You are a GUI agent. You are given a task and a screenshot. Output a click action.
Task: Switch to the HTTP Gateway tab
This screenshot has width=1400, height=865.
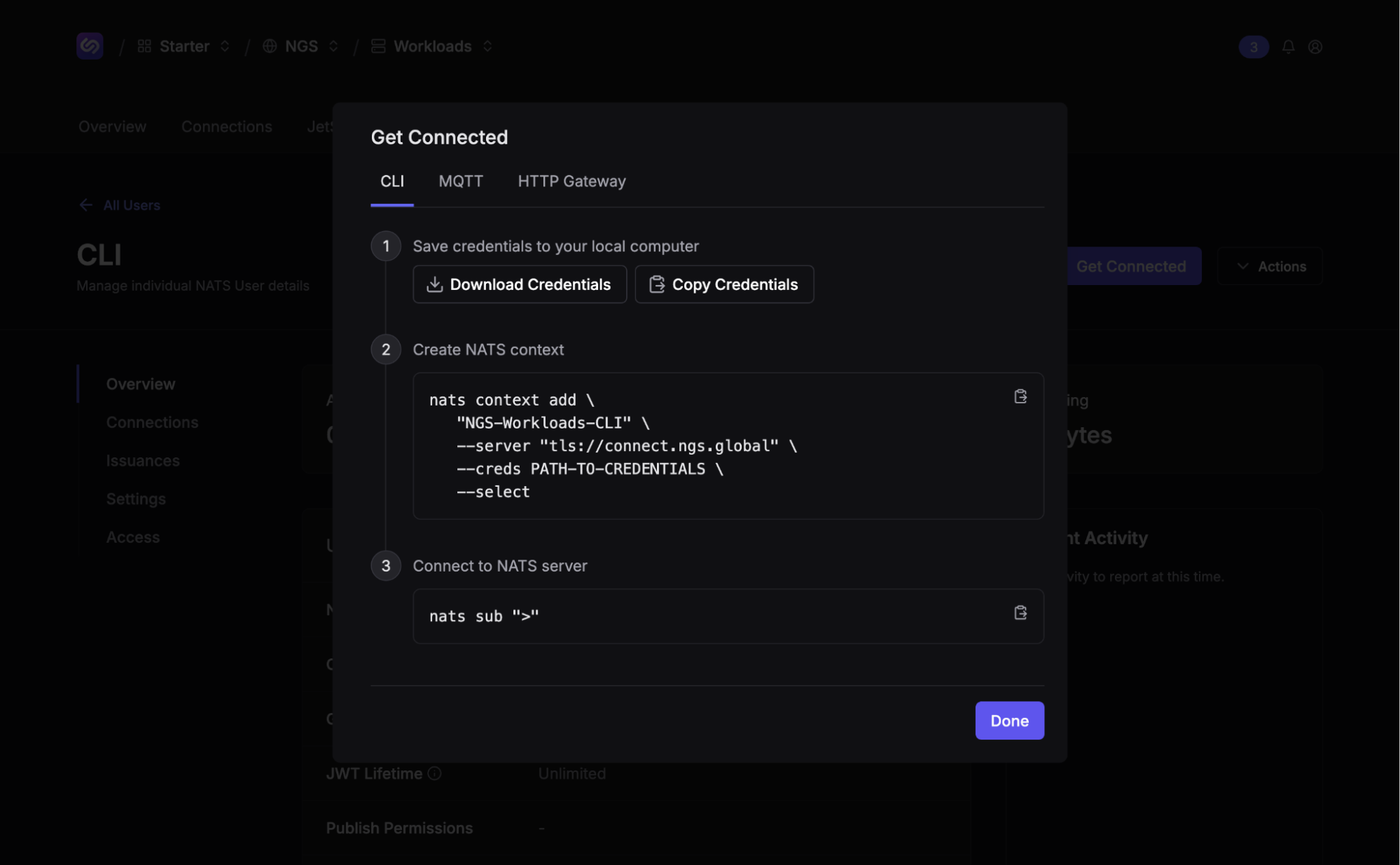571,181
